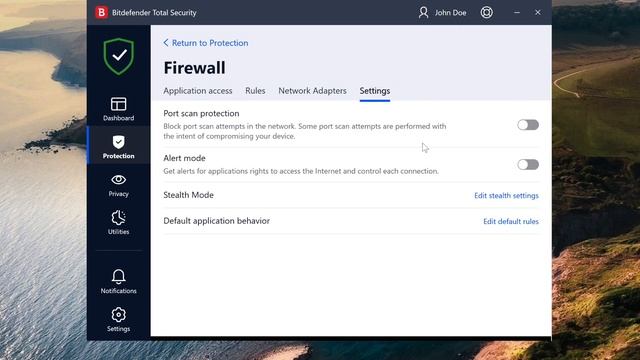Click Default application behavior label

tap(216, 221)
